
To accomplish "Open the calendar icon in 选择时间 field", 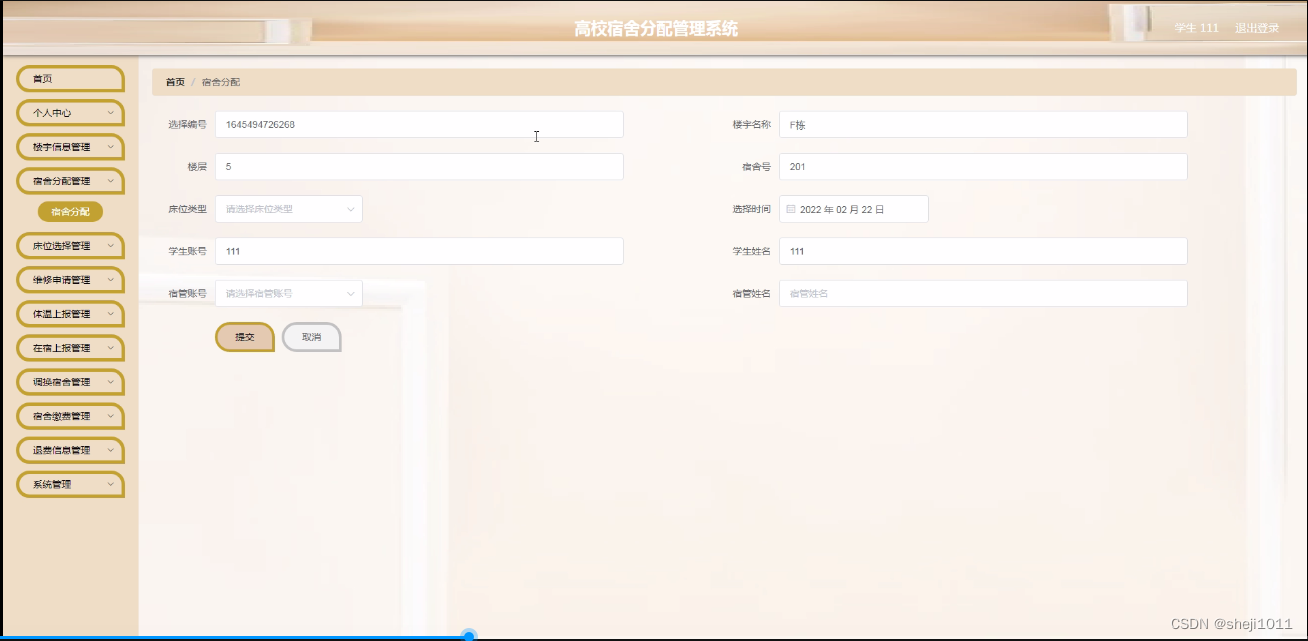I will (793, 209).
